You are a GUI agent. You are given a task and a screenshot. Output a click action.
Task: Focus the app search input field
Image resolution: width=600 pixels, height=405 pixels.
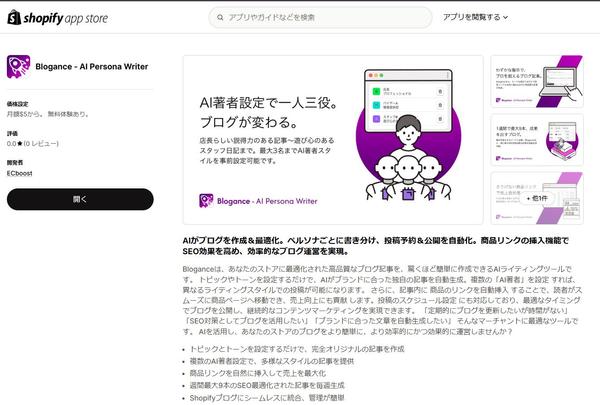[x=320, y=18]
